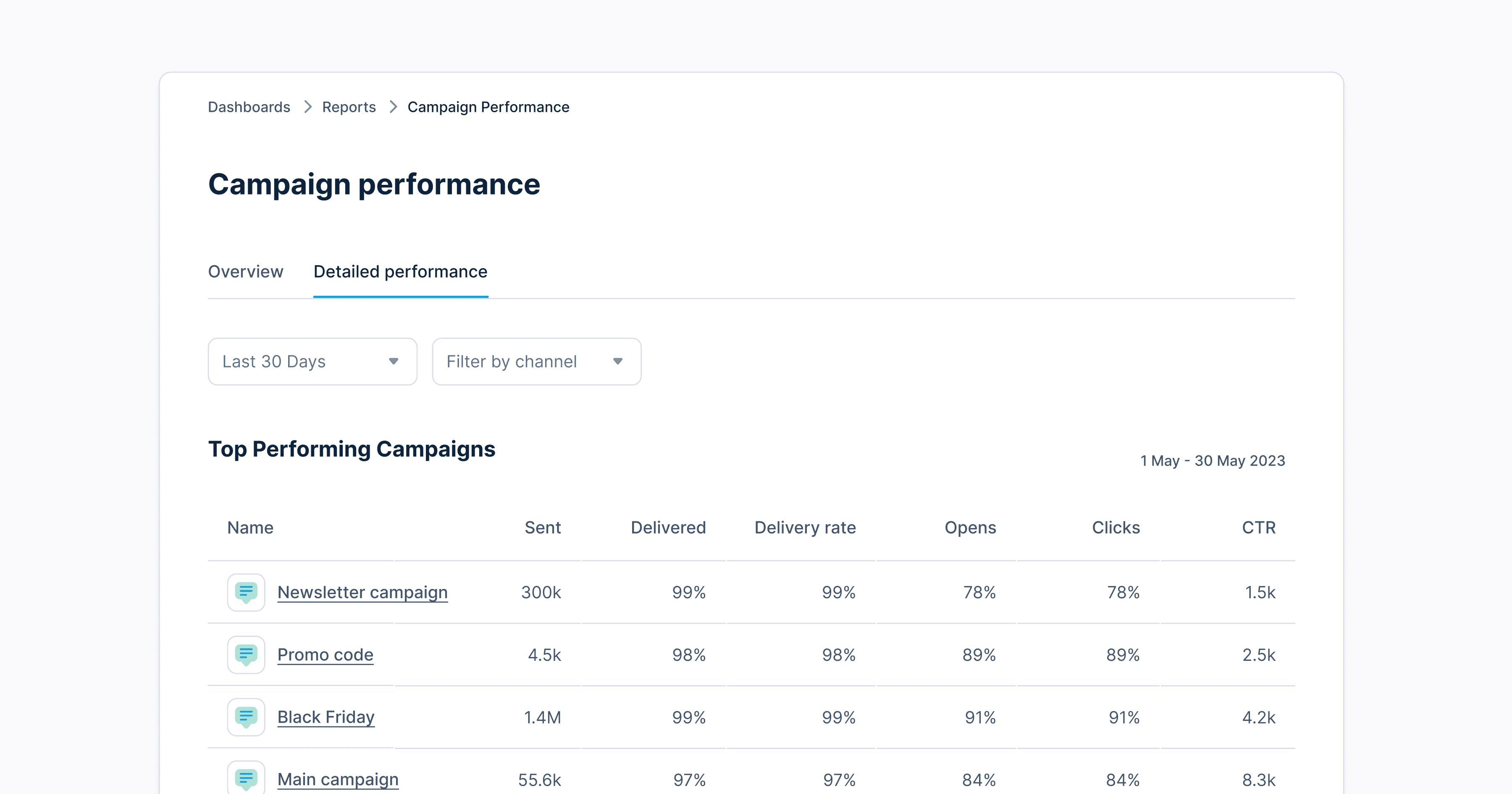Open the Promo code campaign link
Image resolution: width=1512 pixels, height=794 pixels.
coord(325,654)
